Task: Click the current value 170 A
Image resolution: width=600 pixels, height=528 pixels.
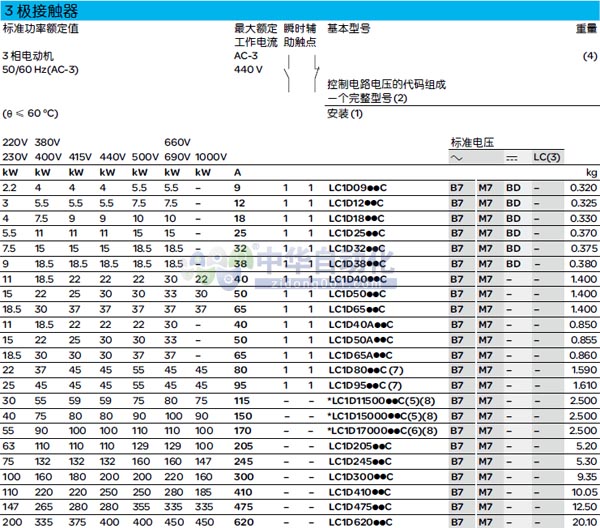Action: click(243, 431)
